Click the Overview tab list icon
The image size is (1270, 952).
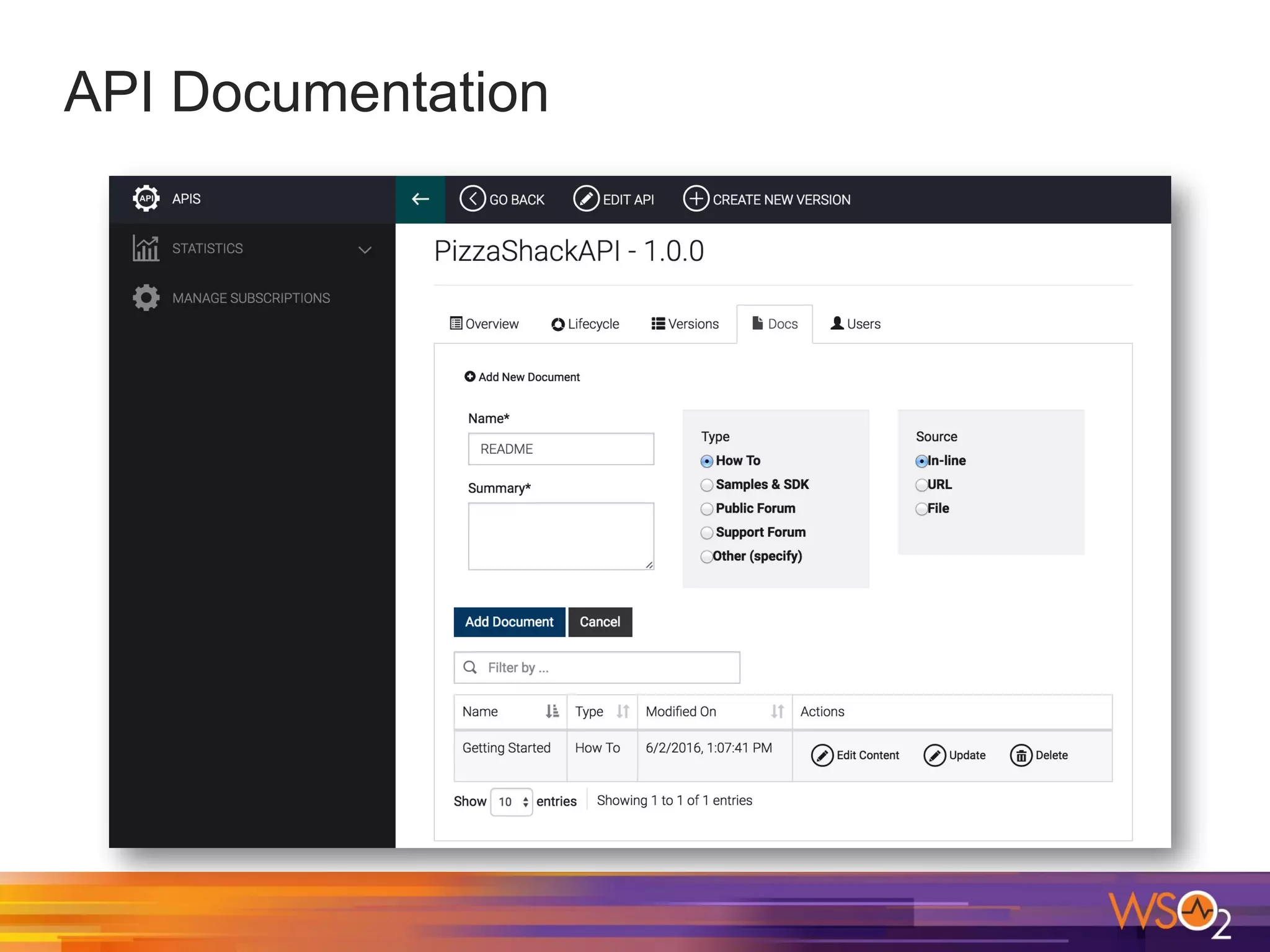point(456,324)
